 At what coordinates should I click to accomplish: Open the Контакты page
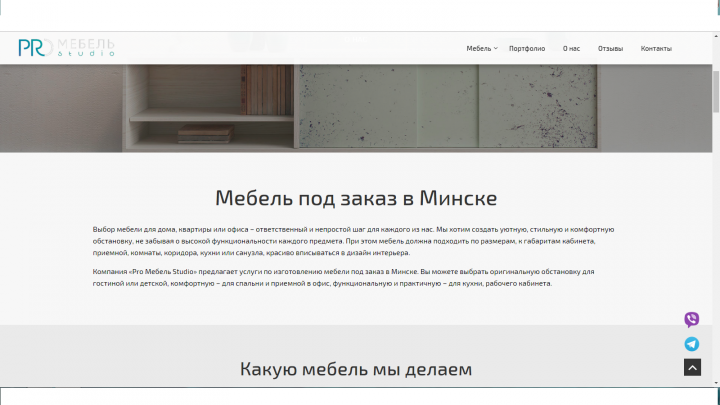(x=656, y=48)
